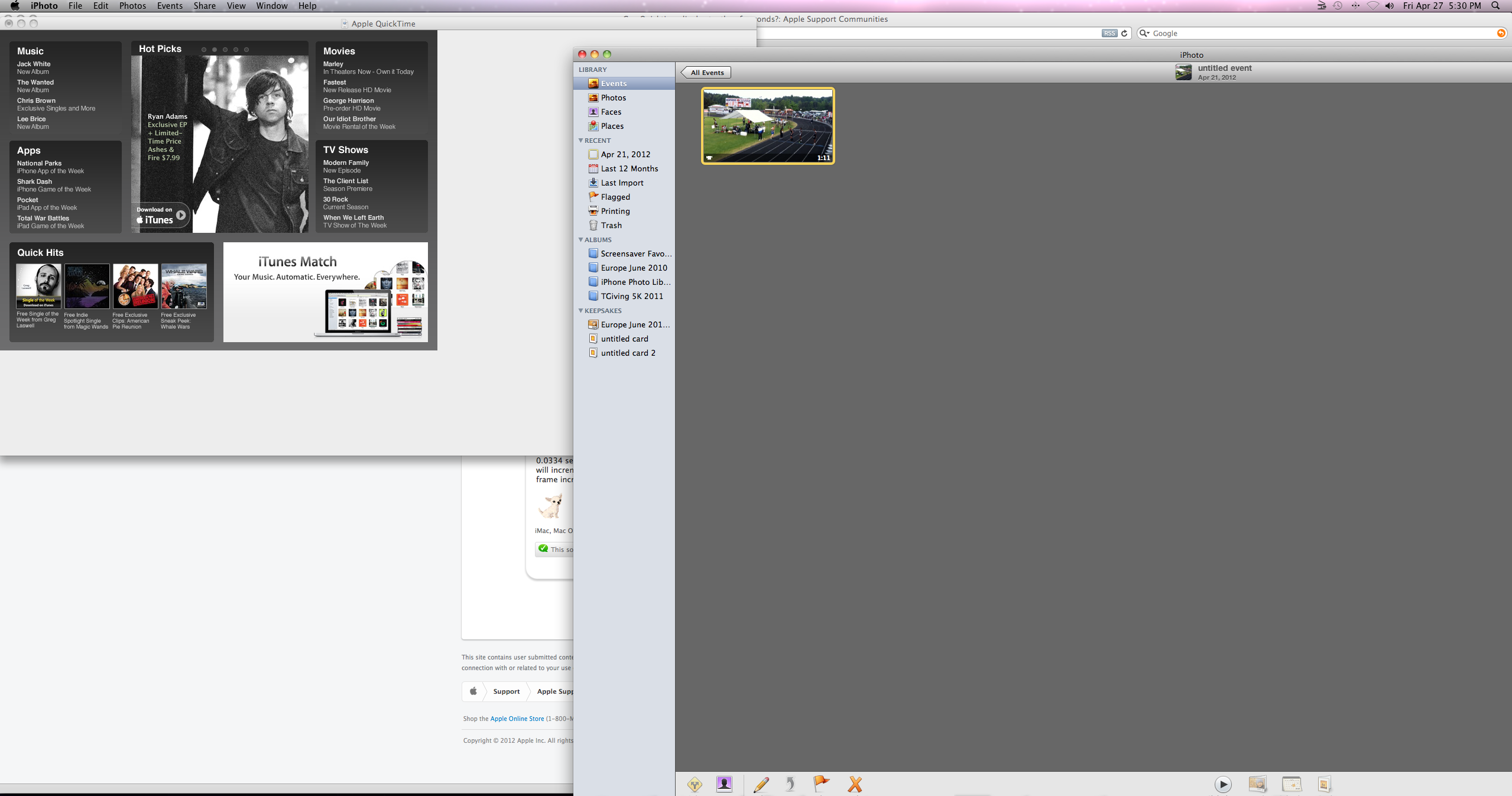Select the track meet video thumbnail
The height and width of the screenshot is (796, 1512).
pyautogui.click(x=768, y=126)
